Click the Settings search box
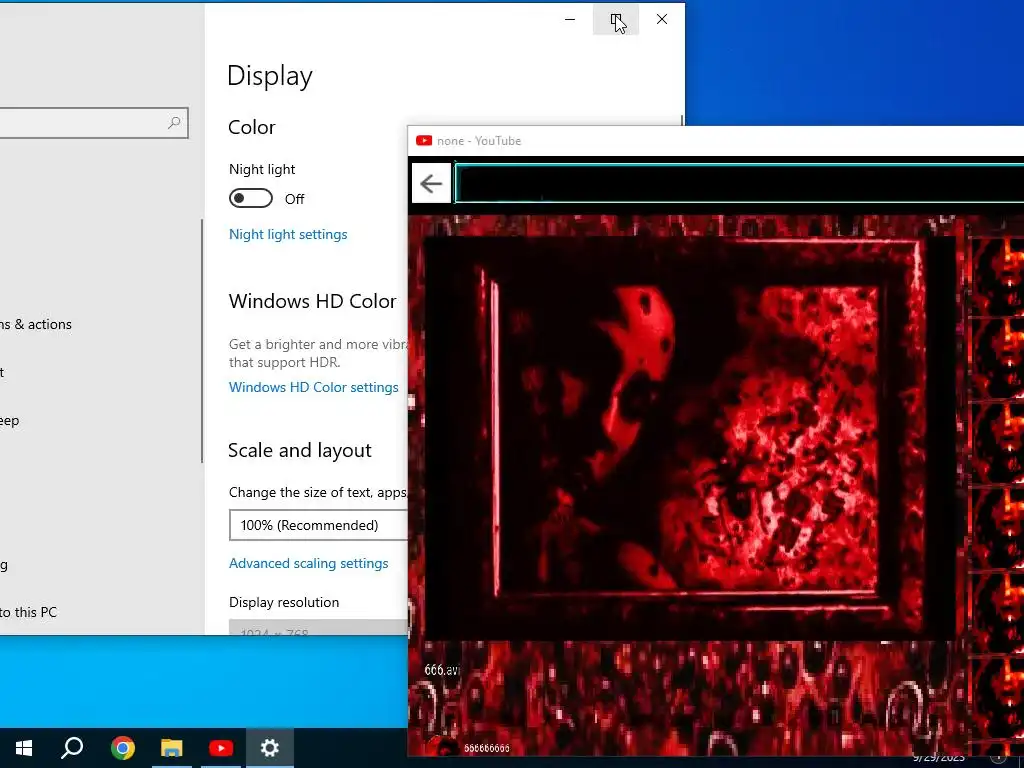1024x768 pixels. pyautogui.click(x=94, y=123)
